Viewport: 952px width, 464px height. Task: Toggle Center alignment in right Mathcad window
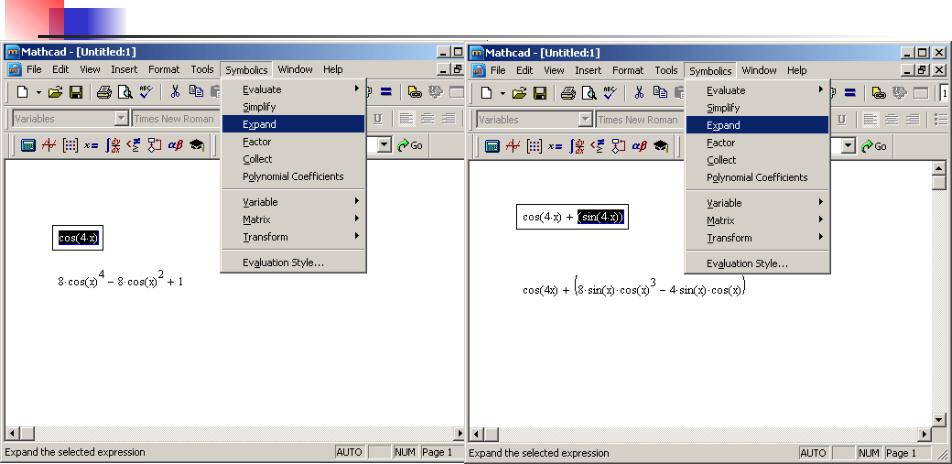[x=891, y=120]
